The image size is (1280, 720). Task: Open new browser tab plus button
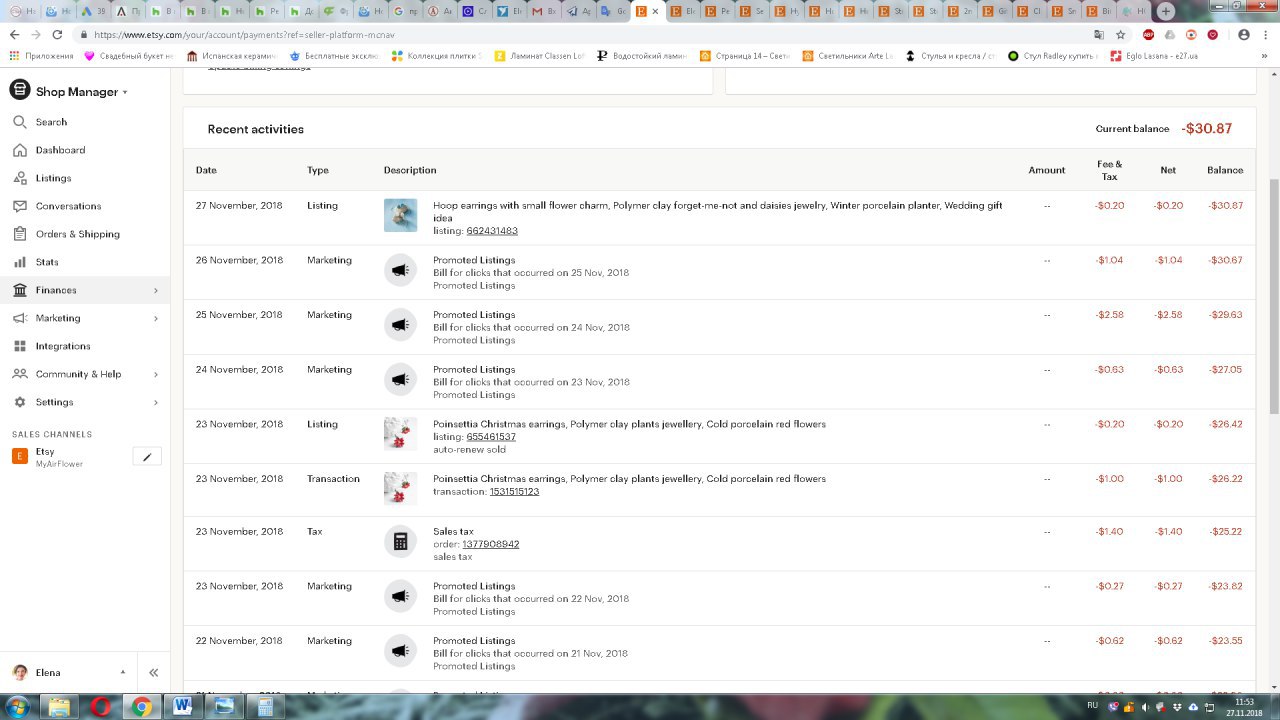pos(1166,11)
